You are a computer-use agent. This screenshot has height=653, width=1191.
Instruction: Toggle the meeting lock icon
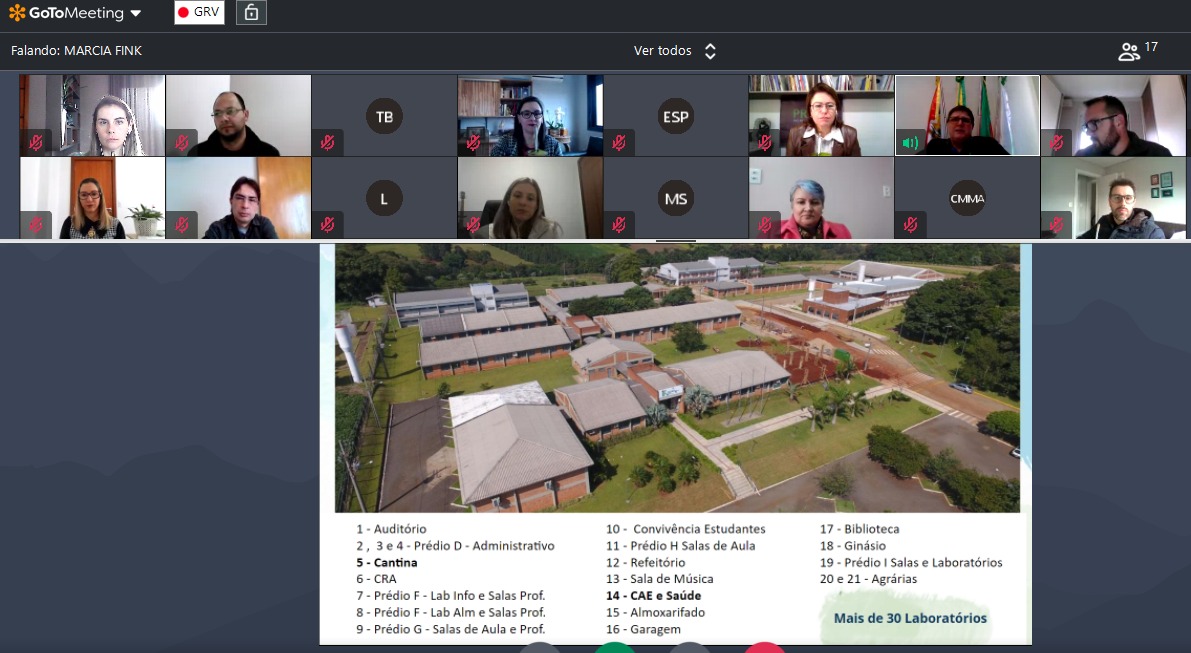[251, 13]
